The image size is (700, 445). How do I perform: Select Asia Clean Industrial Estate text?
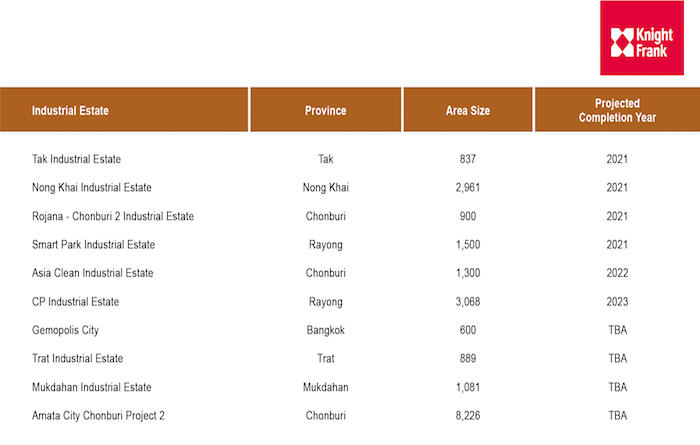92,273
